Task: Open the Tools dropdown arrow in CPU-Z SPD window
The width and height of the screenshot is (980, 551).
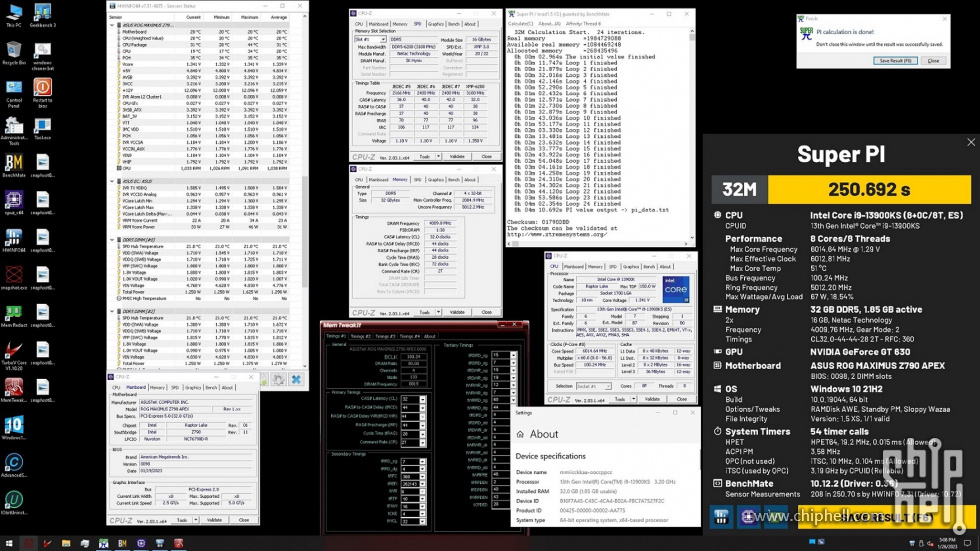Action: tap(438, 156)
